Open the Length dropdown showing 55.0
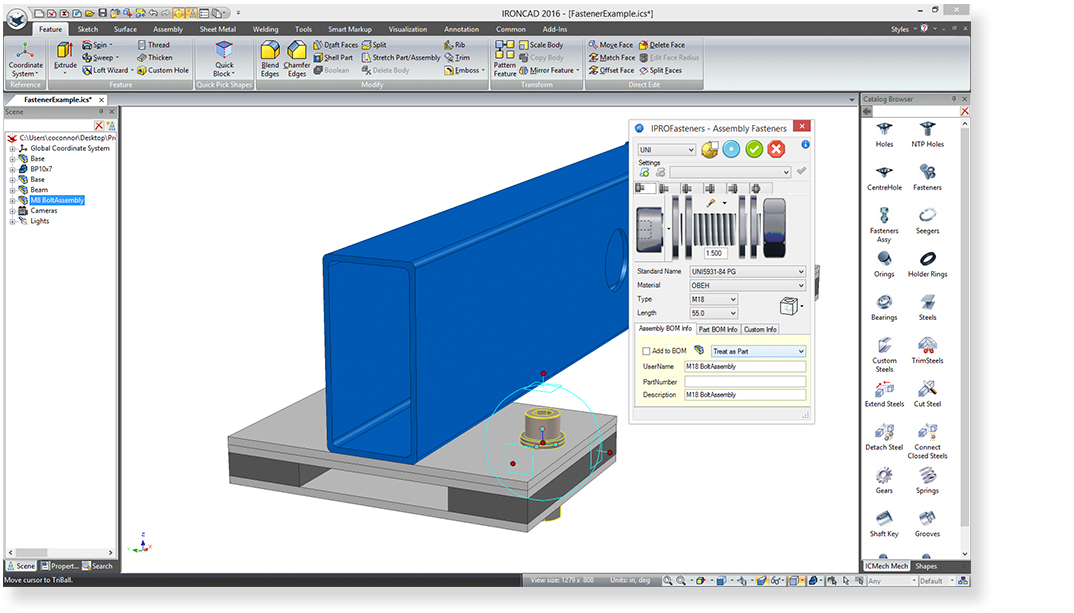 pos(713,313)
